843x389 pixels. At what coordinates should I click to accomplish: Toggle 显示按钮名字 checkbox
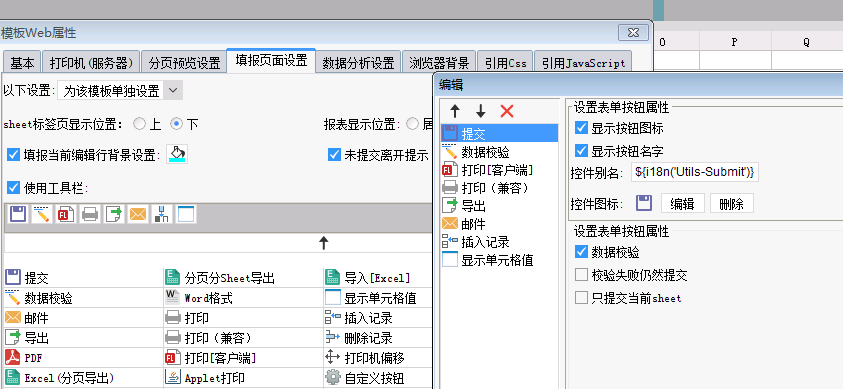coord(581,150)
